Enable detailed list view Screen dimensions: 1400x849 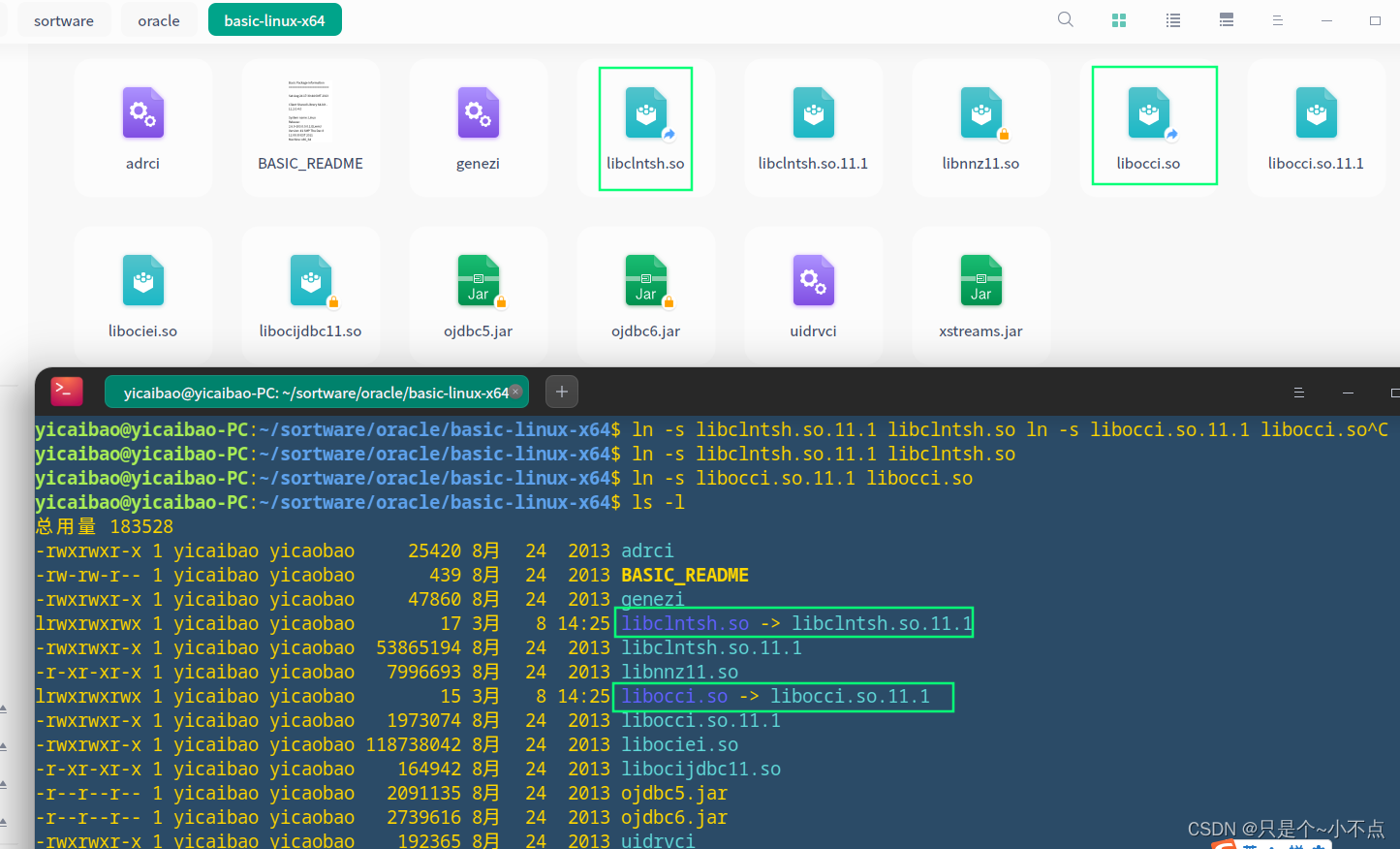tap(1226, 19)
